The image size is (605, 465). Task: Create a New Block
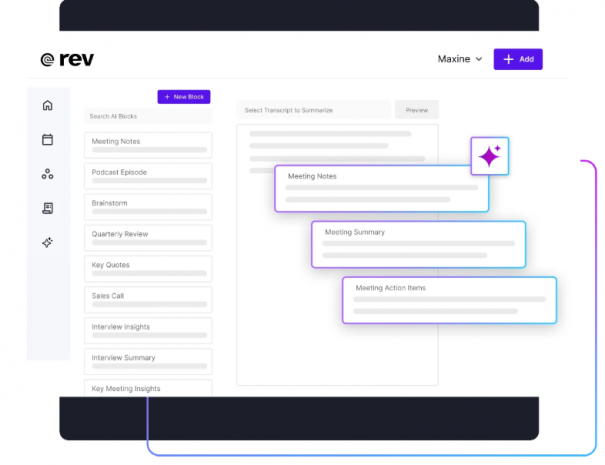tap(184, 97)
